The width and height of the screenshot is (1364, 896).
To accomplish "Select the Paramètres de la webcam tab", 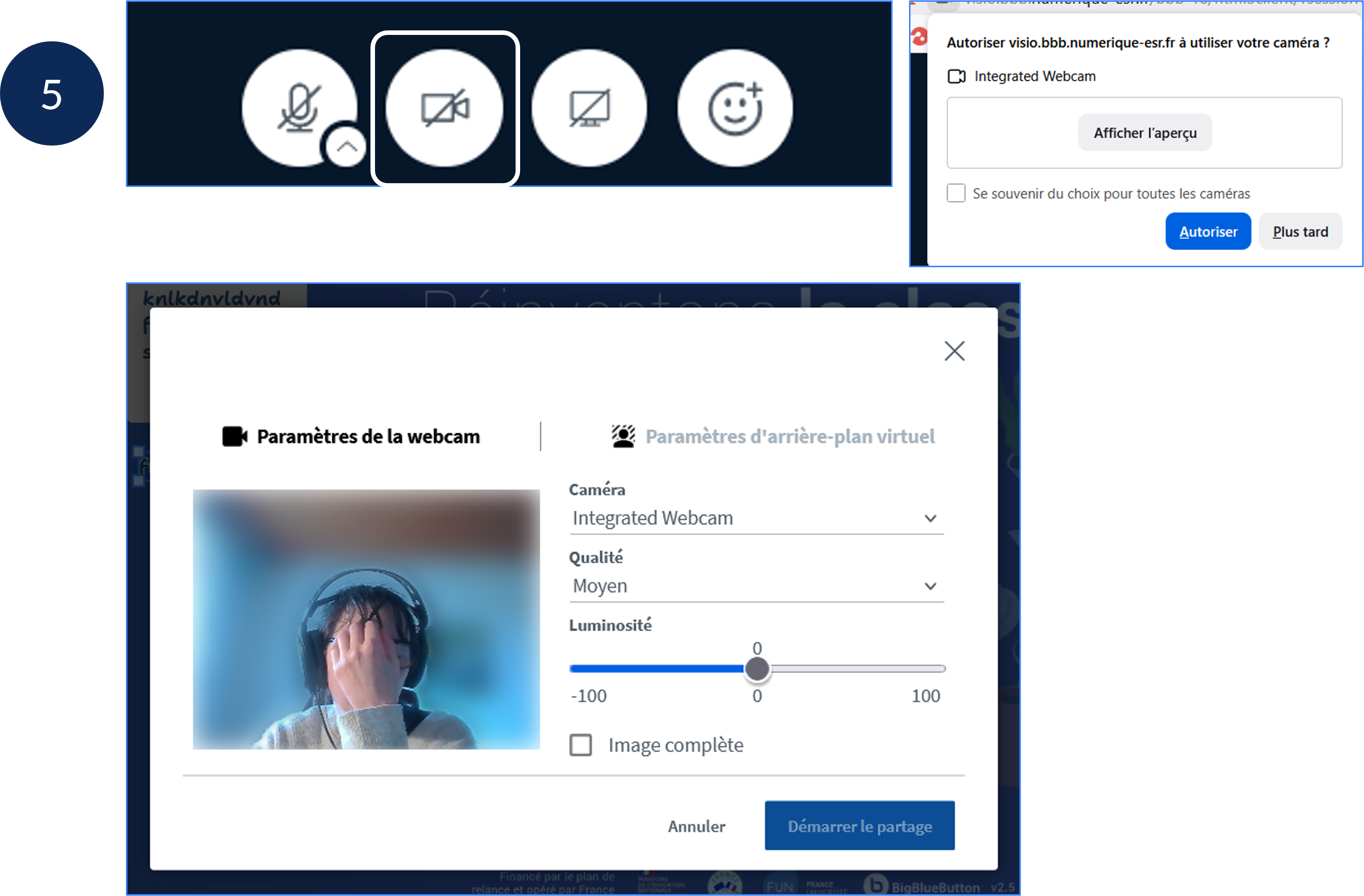I will 367,436.
